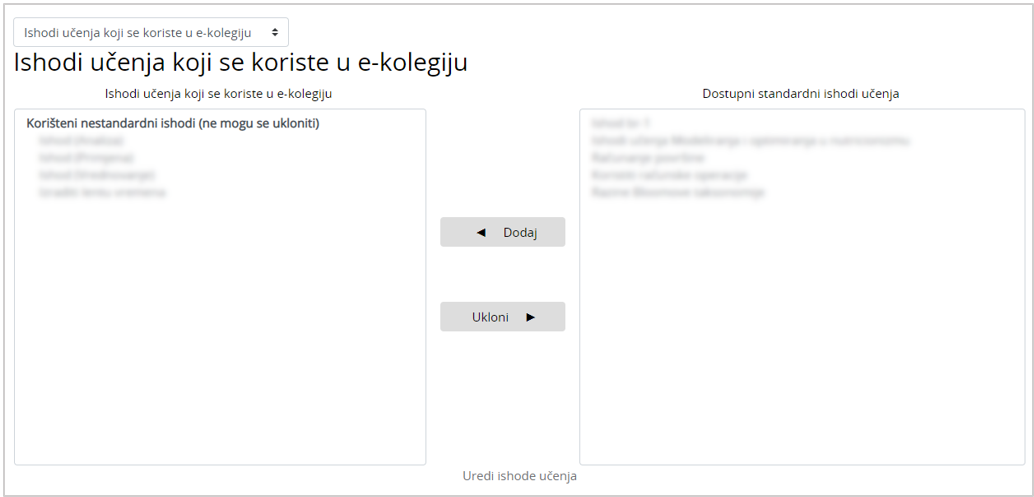Screen dimensions: 1034x497
Task: Select 'Koristiti računske operacije' available outcome
Action: 669,175
